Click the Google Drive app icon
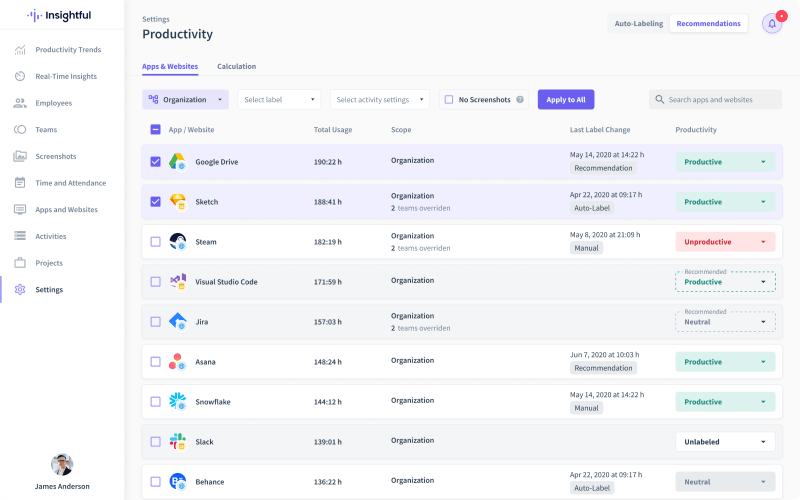Image resolution: width=800 pixels, height=500 pixels. (177, 161)
